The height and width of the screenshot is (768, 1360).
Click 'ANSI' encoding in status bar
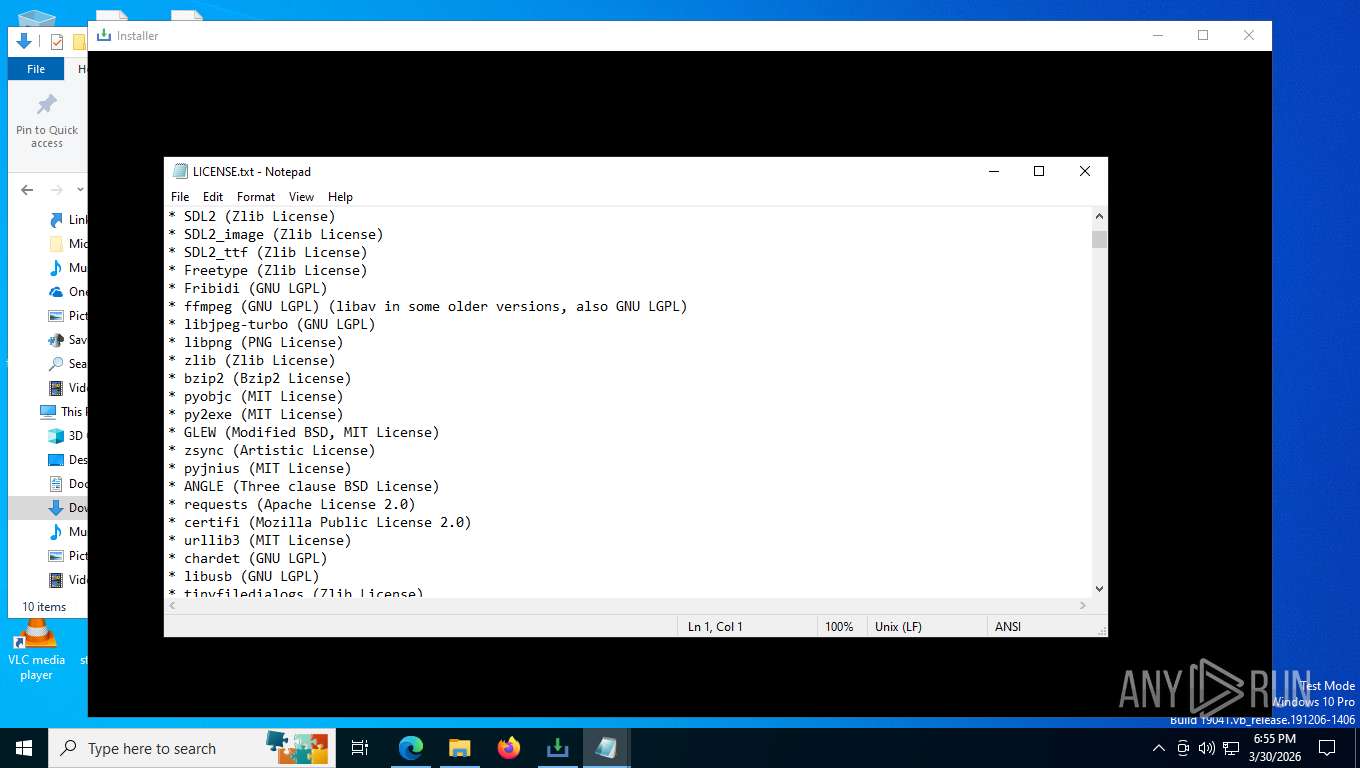coord(1008,627)
